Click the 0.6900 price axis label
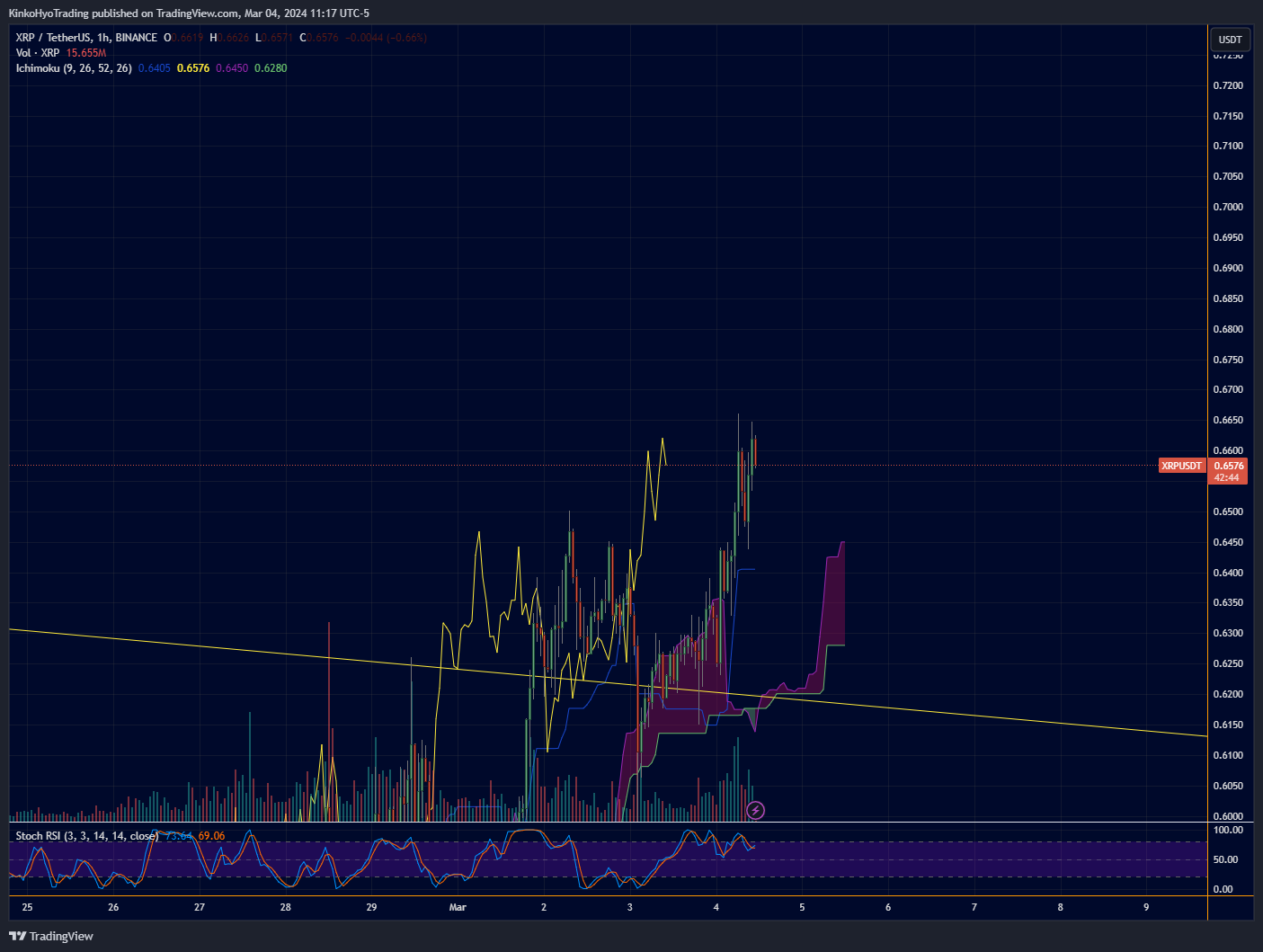 (1228, 268)
